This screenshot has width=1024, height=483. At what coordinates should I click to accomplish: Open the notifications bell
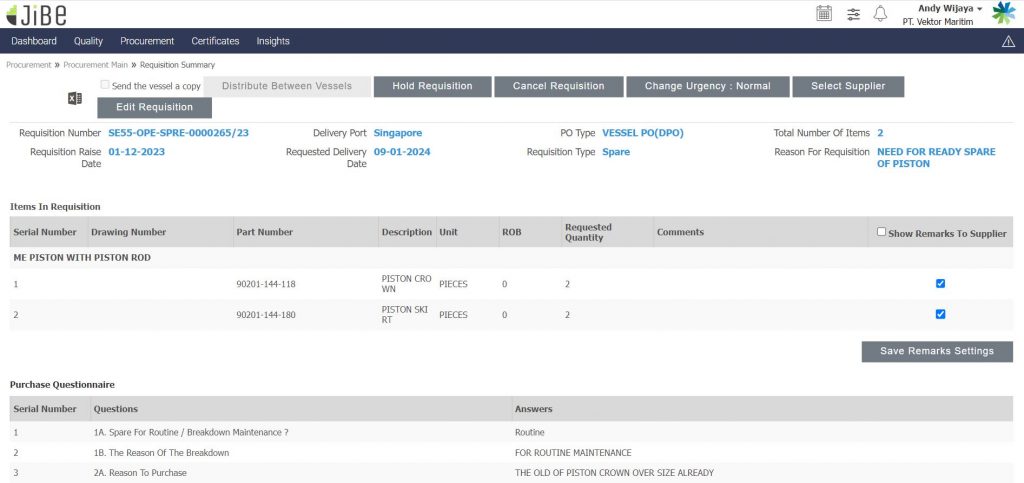tap(881, 14)
